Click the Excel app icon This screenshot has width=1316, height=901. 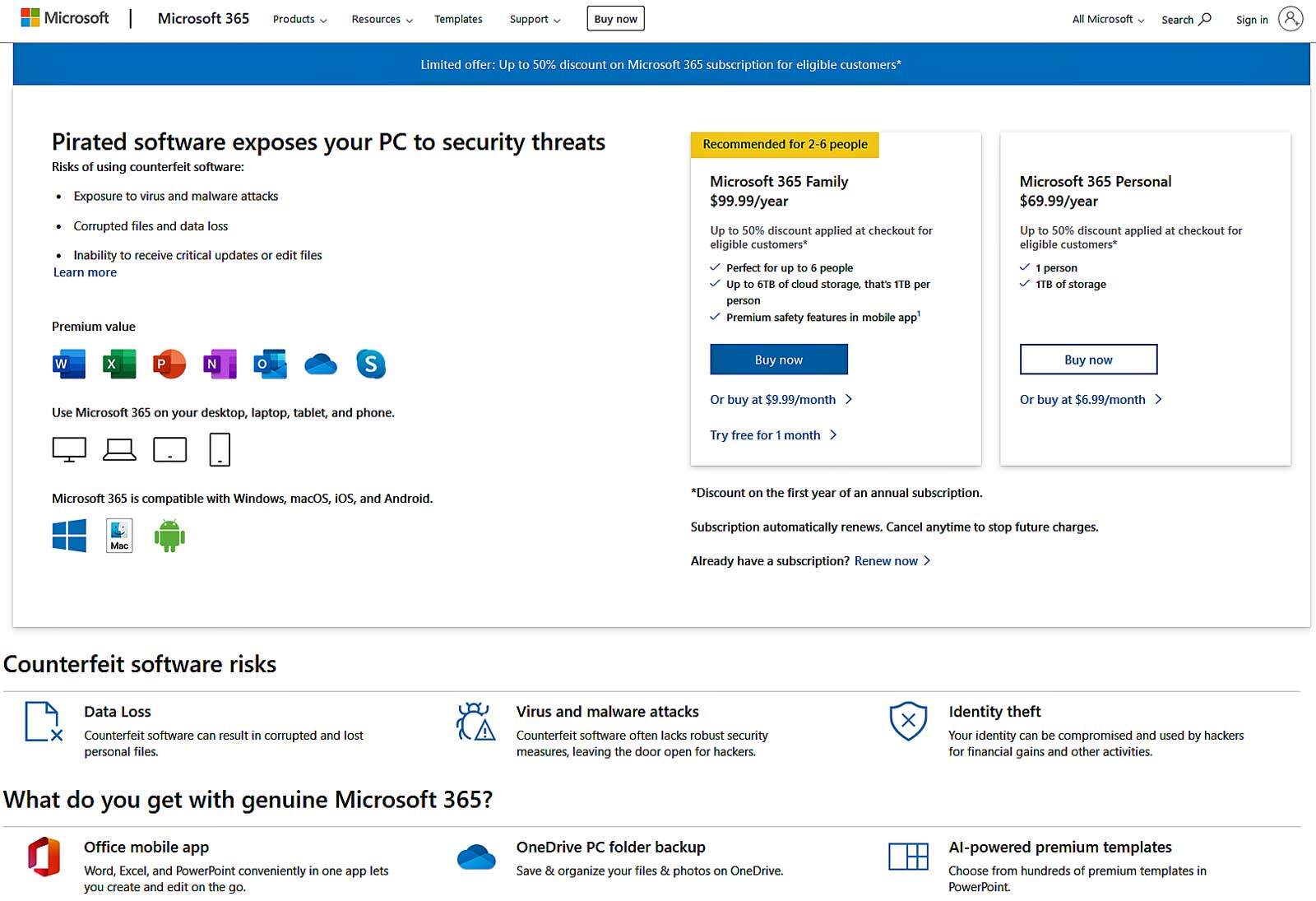119,364
